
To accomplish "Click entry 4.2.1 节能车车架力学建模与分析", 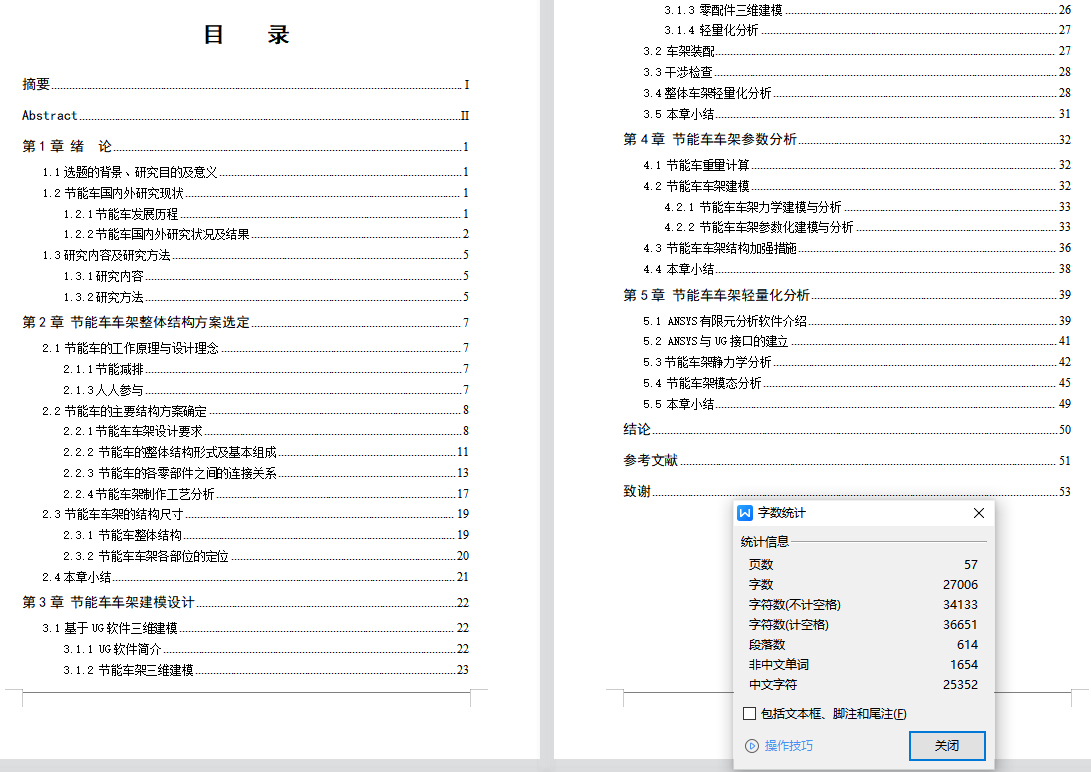I will click(x=868, y=207).
